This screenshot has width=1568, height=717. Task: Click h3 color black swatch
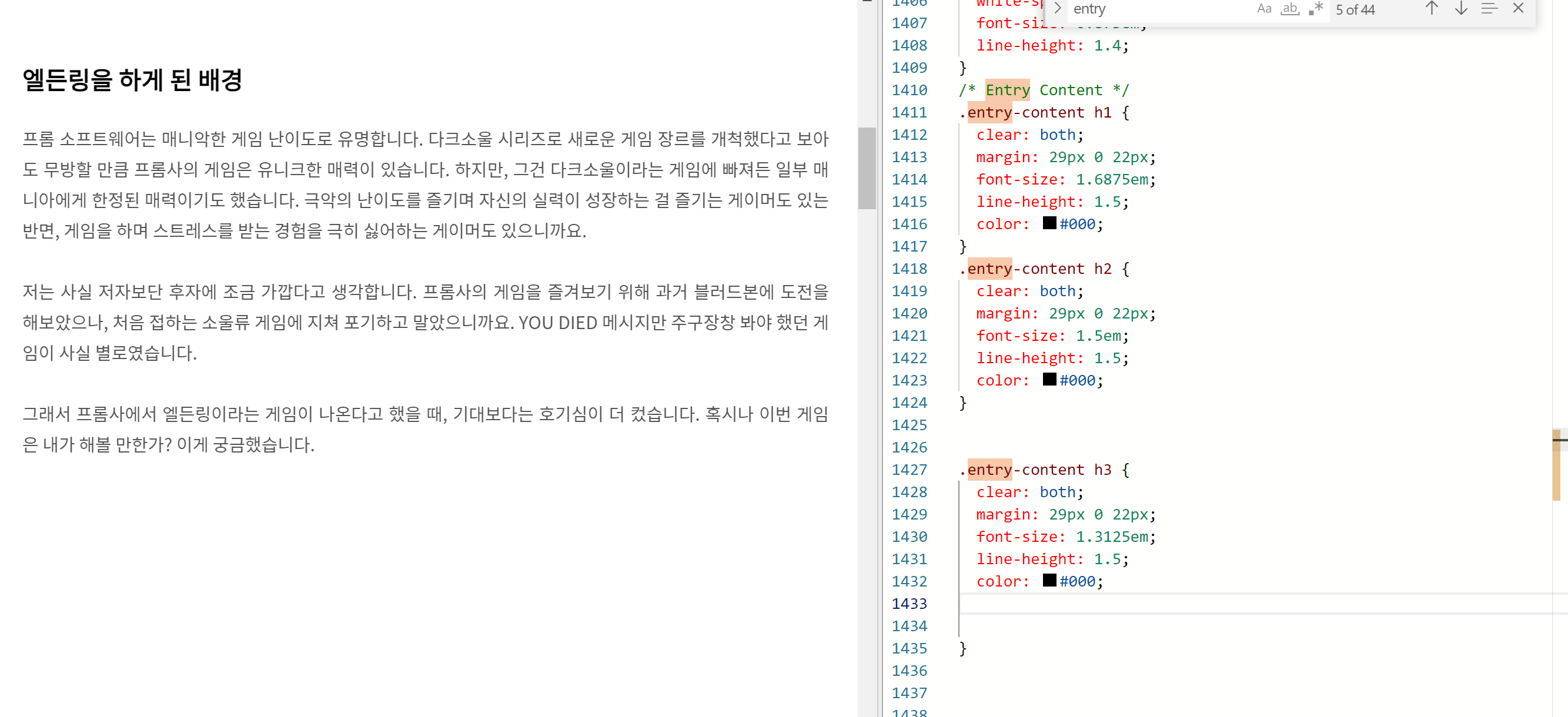coord(1049,581)
